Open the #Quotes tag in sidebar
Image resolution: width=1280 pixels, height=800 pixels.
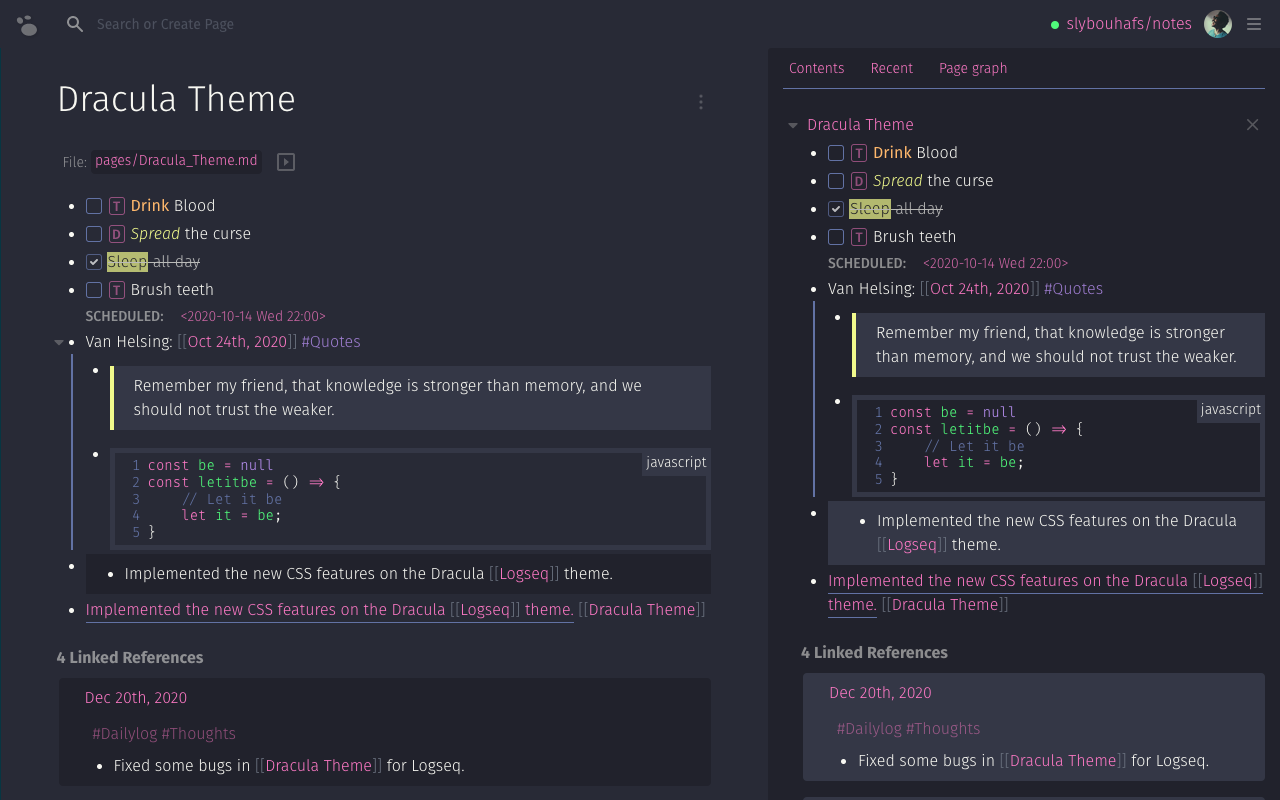click(1073, 289)
